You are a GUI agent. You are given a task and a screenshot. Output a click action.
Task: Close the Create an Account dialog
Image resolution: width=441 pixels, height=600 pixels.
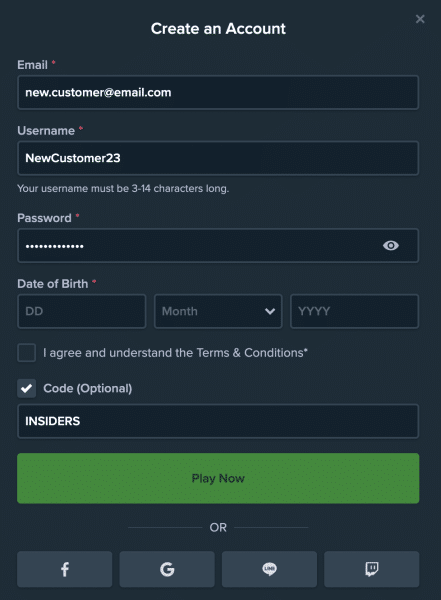coord(420,19)
